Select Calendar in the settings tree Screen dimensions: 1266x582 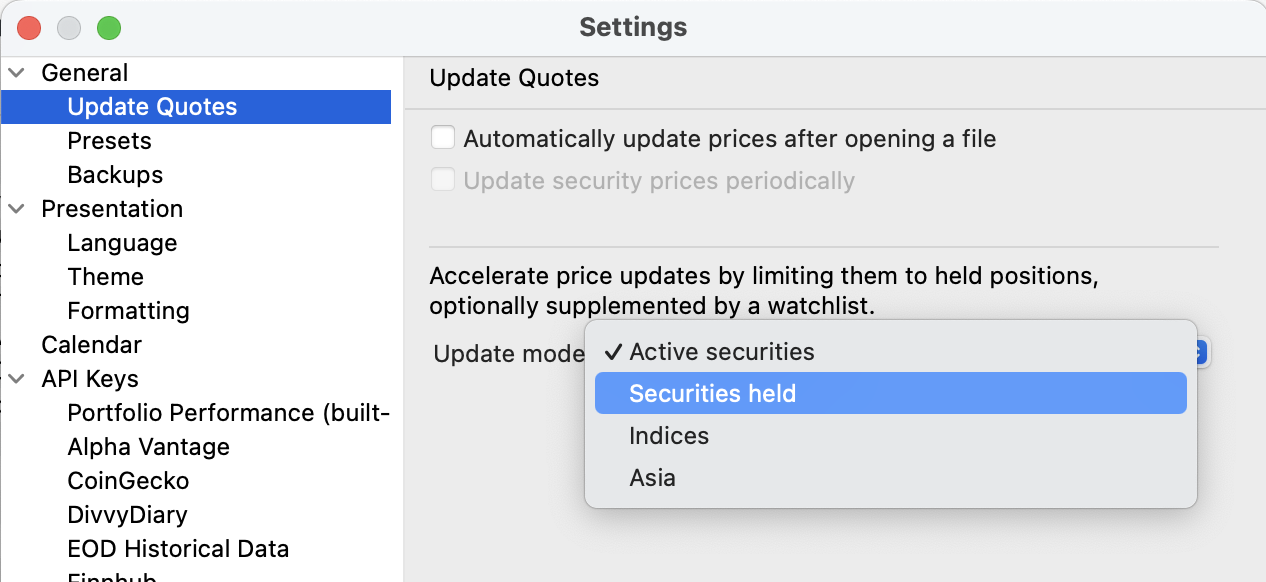91,345
